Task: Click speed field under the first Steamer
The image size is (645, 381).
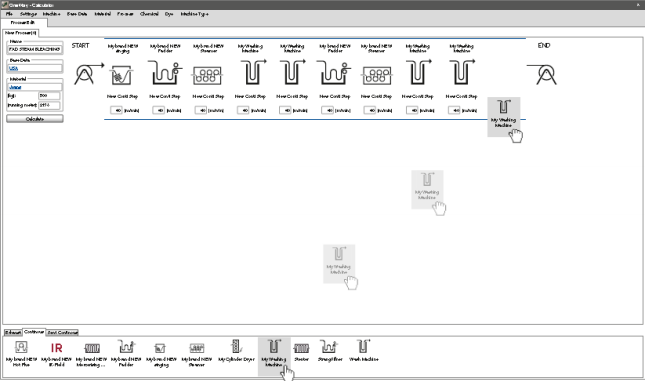Action: coord(201,110)
